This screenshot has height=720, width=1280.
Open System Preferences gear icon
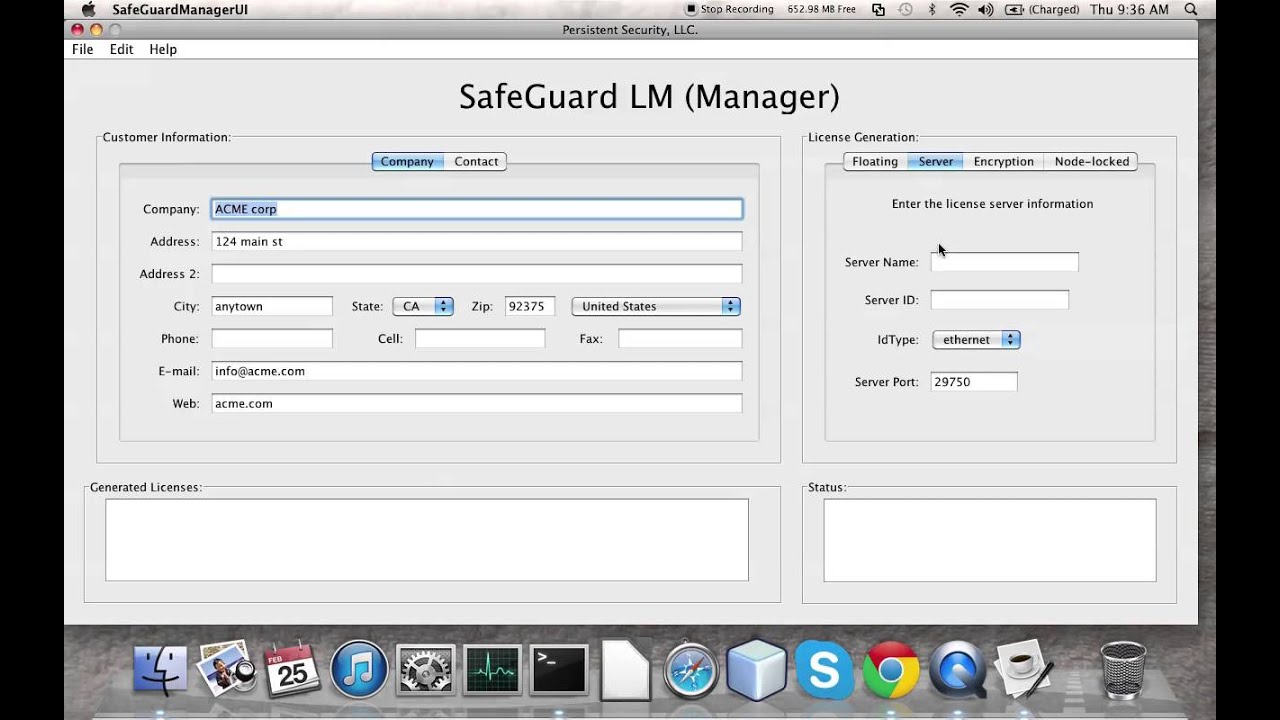coord(425,669)
